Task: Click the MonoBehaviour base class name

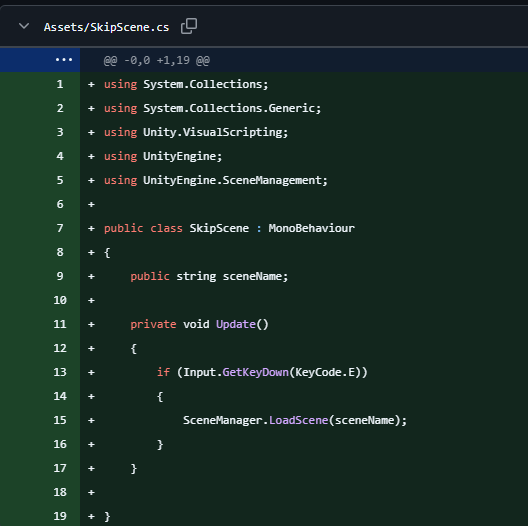Action: [311, 228]
